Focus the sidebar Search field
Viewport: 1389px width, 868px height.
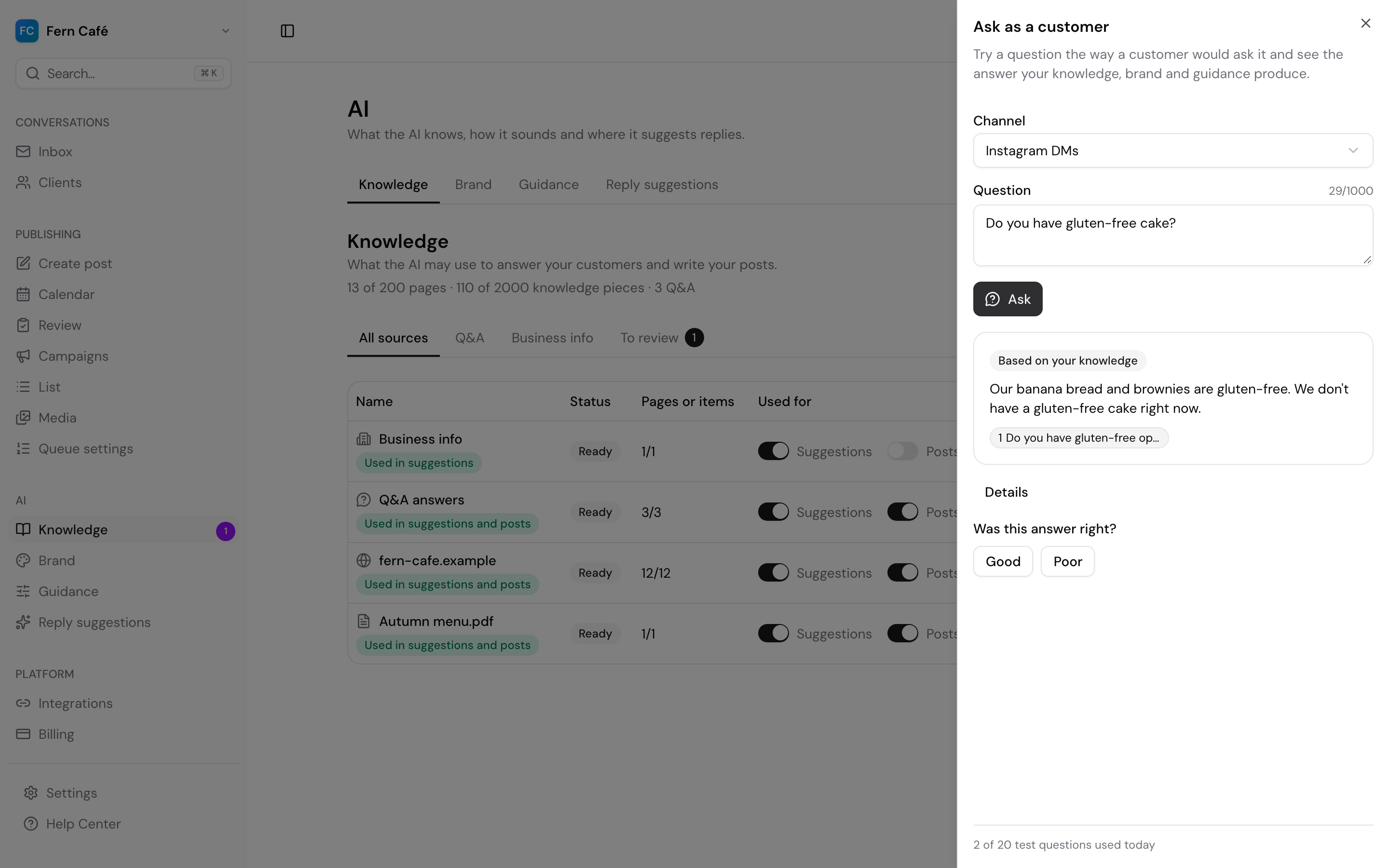123,73
